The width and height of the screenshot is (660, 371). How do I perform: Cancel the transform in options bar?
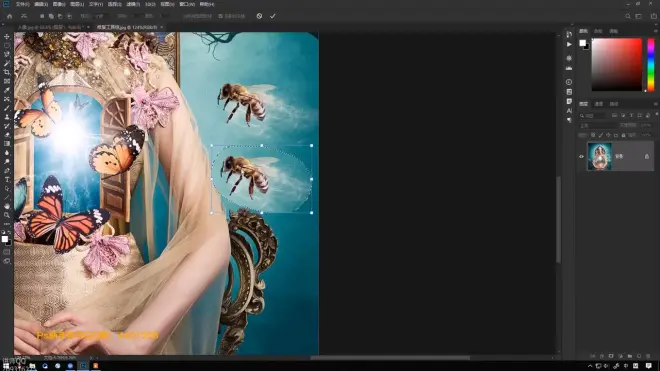[259, 16]
